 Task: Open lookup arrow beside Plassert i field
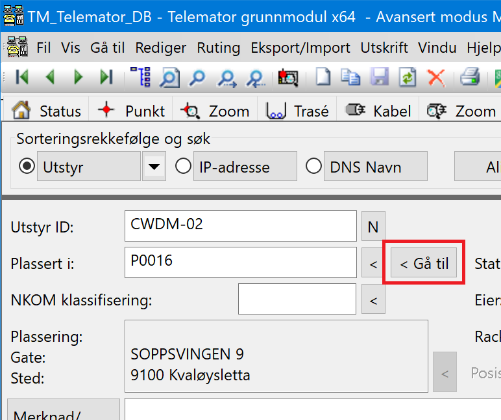click(373, 264)
